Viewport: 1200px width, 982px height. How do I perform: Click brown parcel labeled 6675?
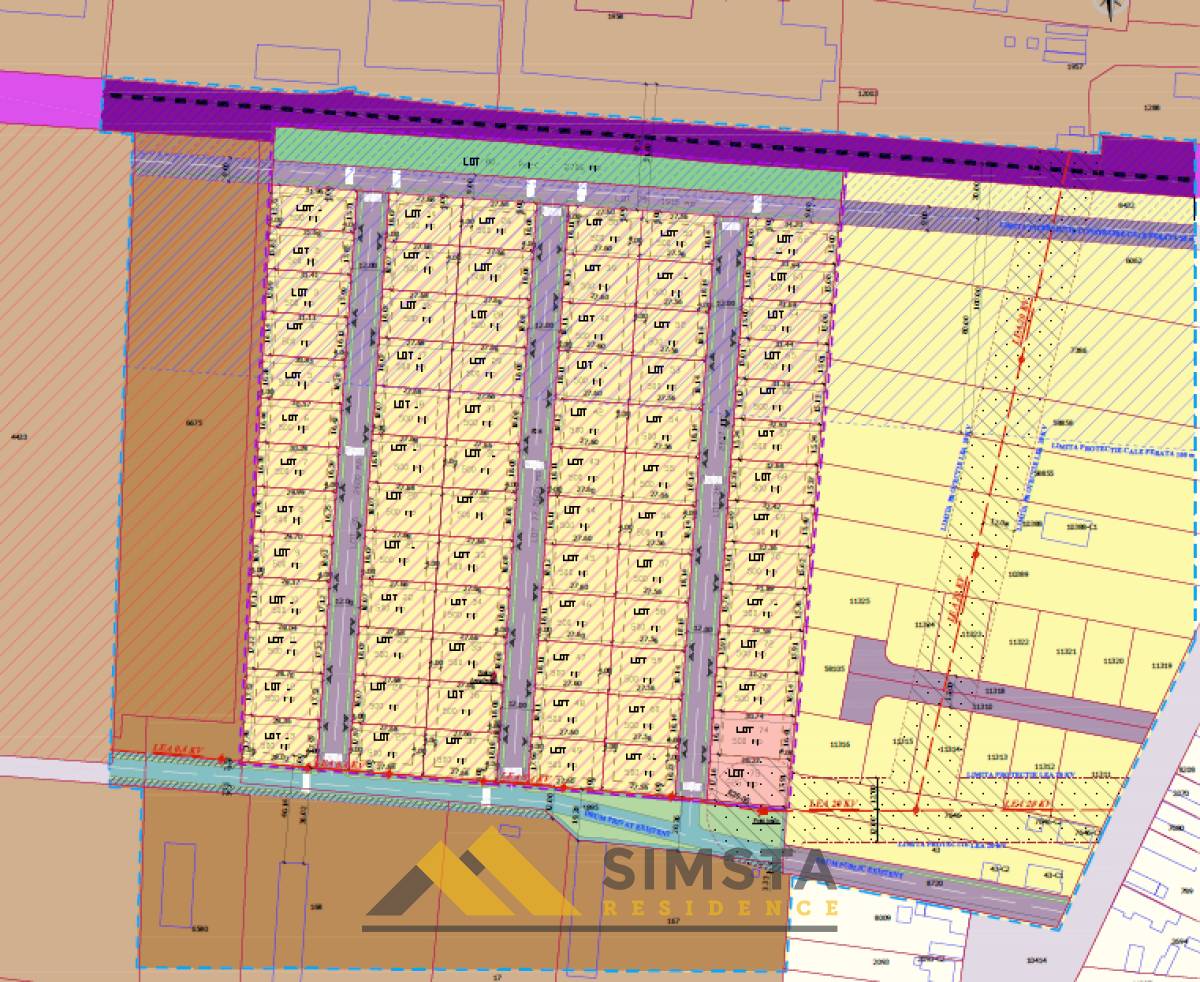[x=194, y=423]
